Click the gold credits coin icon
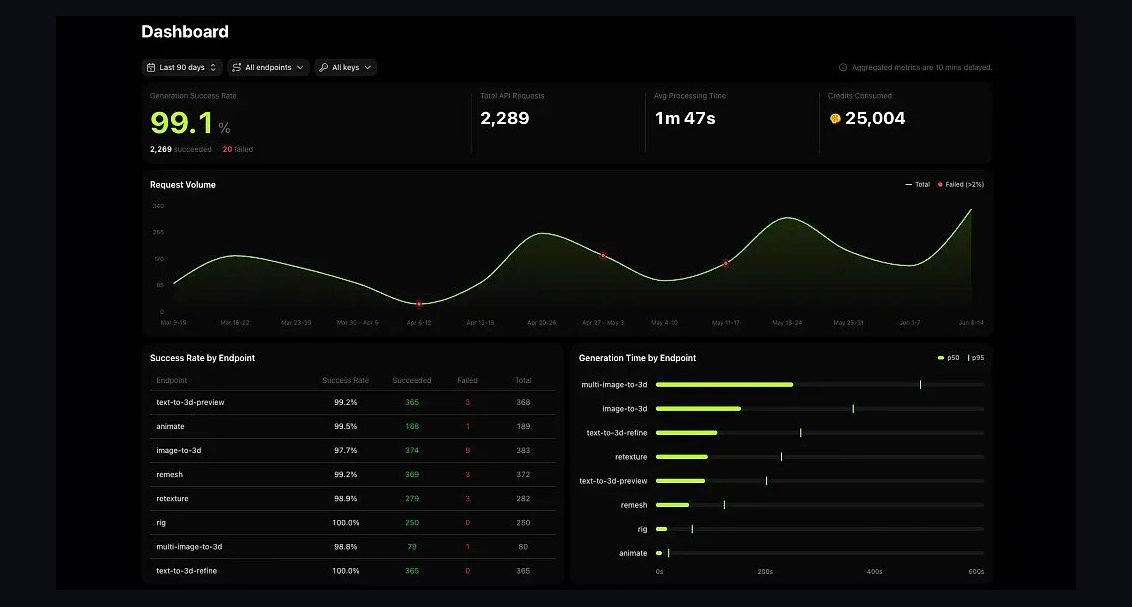The height and width of the screenshot is (607, 1132). pyautogui.click(x=835, y=118)
